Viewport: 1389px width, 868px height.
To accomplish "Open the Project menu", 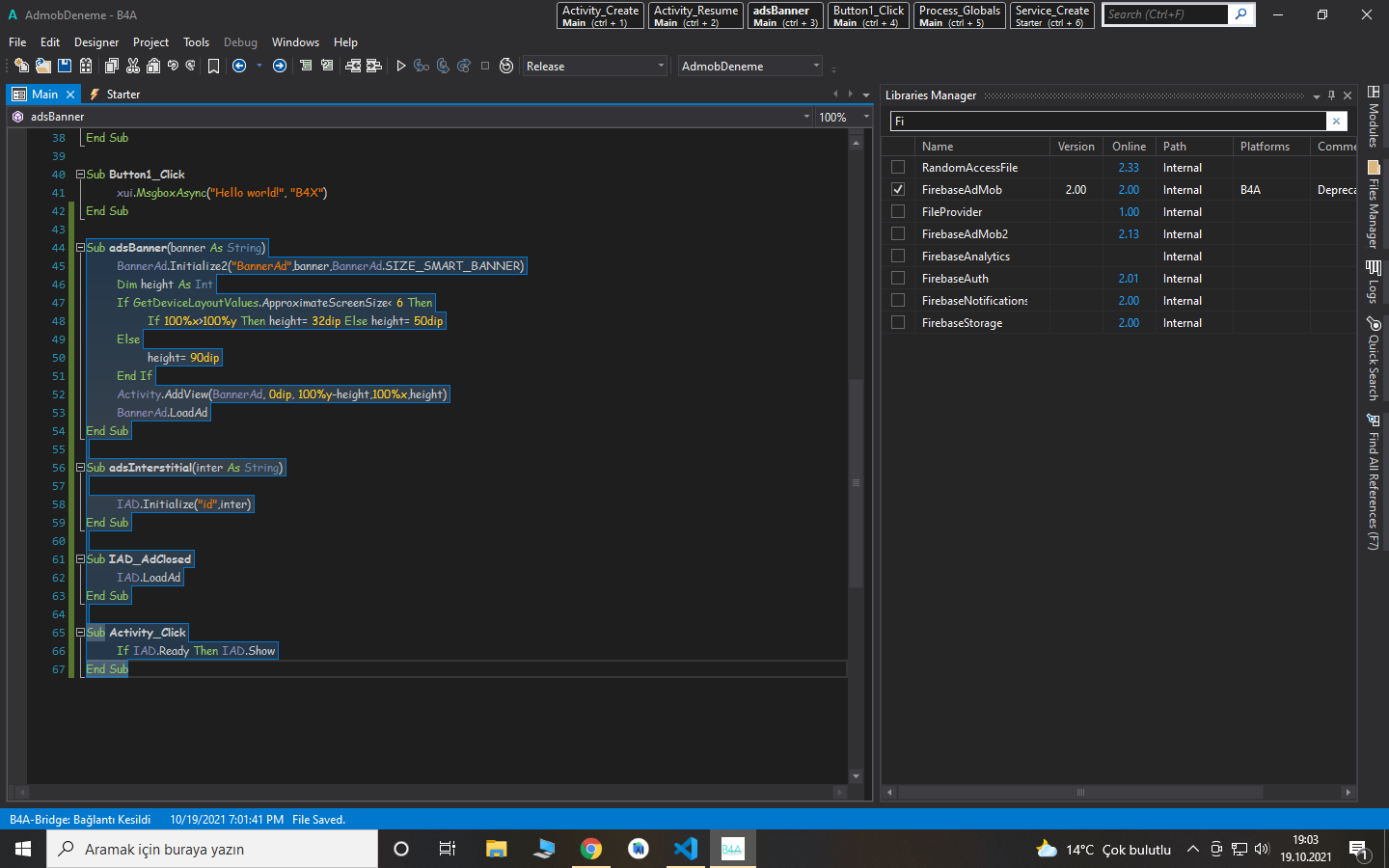I will (x=150, y=42).
